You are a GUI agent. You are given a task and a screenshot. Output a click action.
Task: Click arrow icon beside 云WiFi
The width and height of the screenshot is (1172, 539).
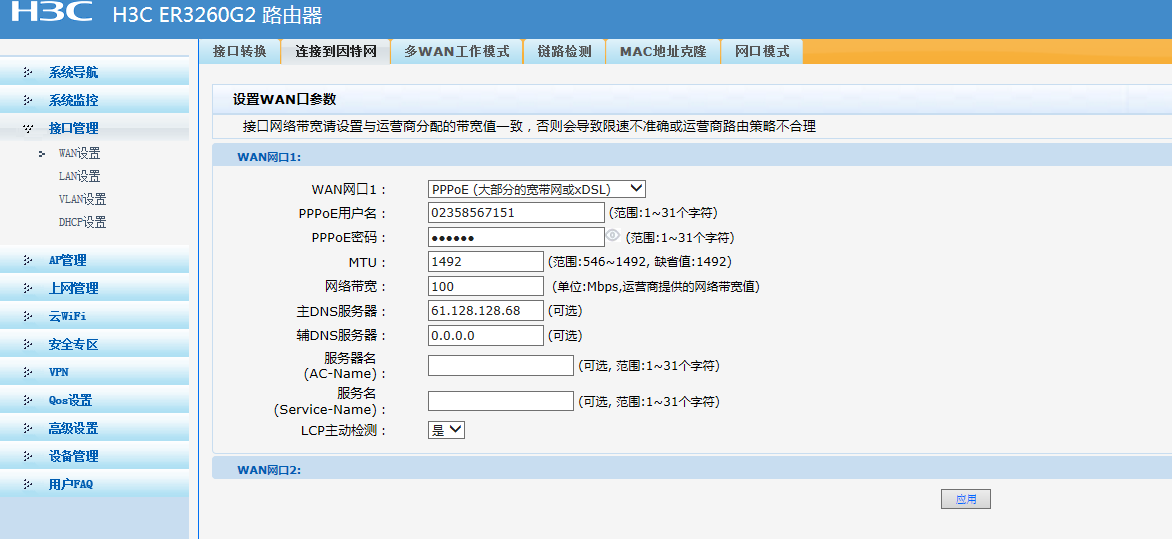pos(28,316)
